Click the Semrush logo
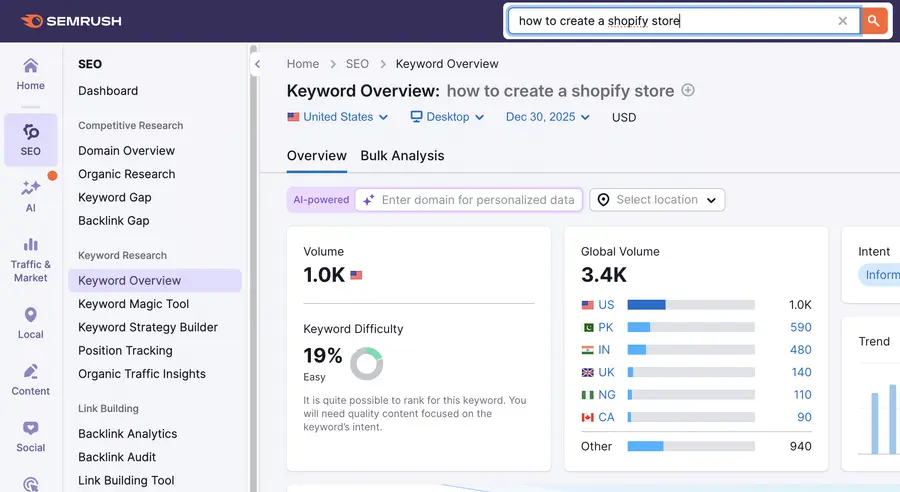900x492 pixels. pos(71,21)
